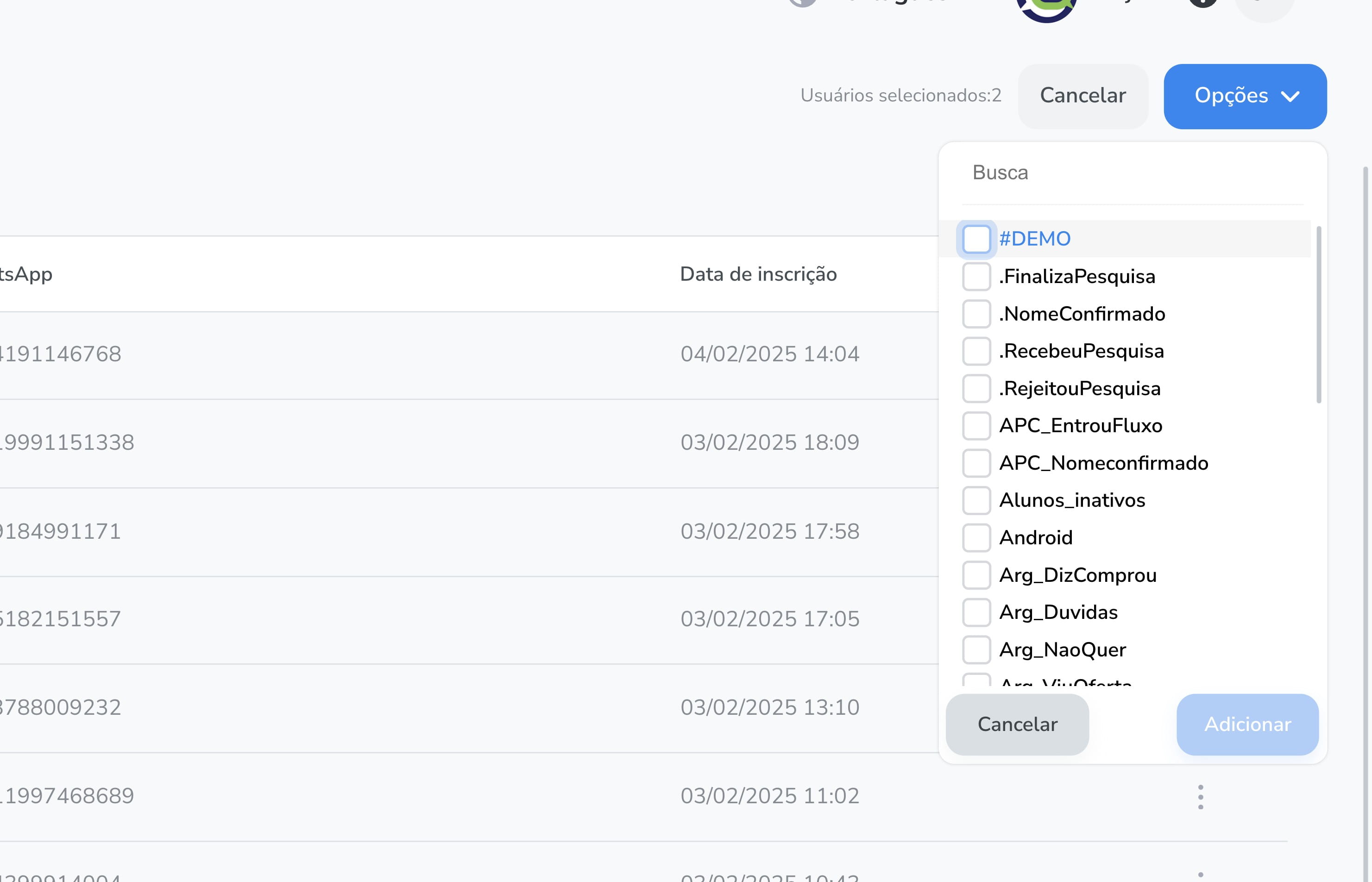The height and width of the screenshot is (882, 1372).
Task: Click the Usuários selecionados:2 counter text
Action: tap(901, 95)
